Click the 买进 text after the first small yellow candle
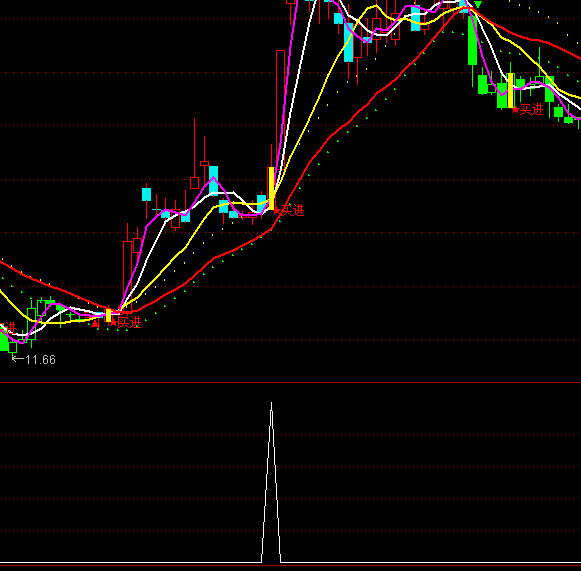Image resolution: width=581 pixels, height=571 pixels. coord(129,322)
